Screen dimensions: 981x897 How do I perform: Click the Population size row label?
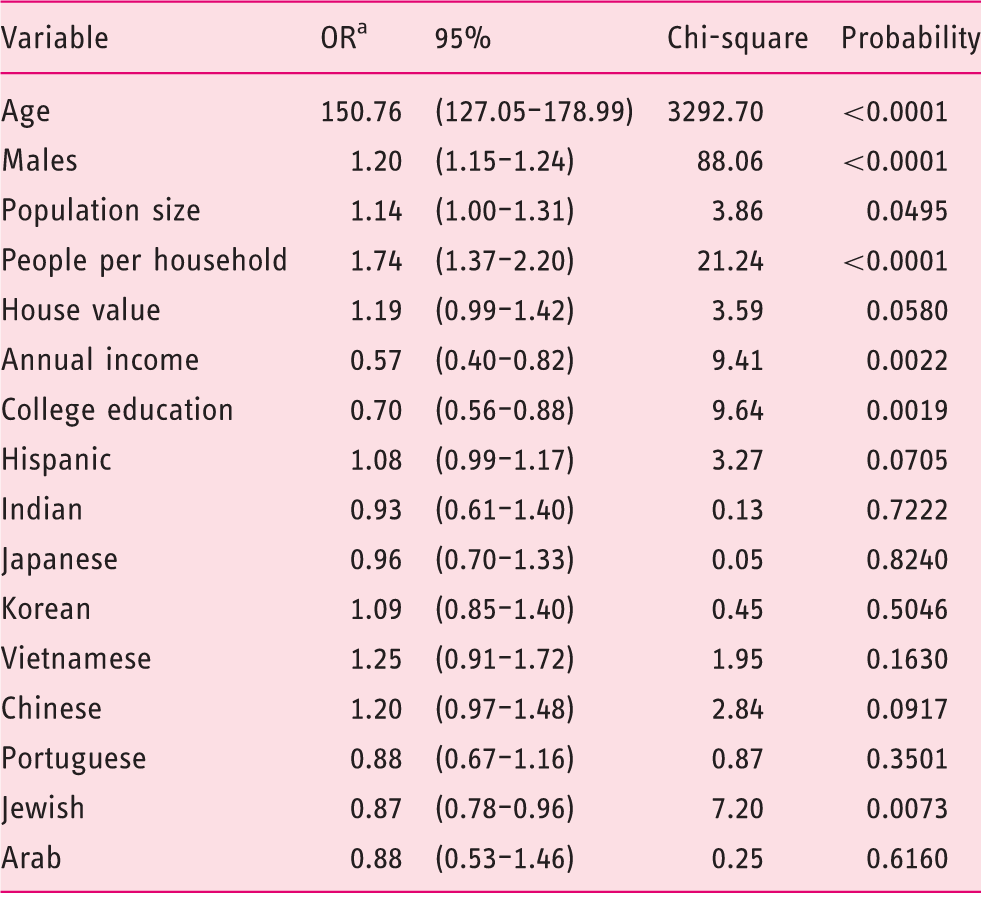pos(101,211)
